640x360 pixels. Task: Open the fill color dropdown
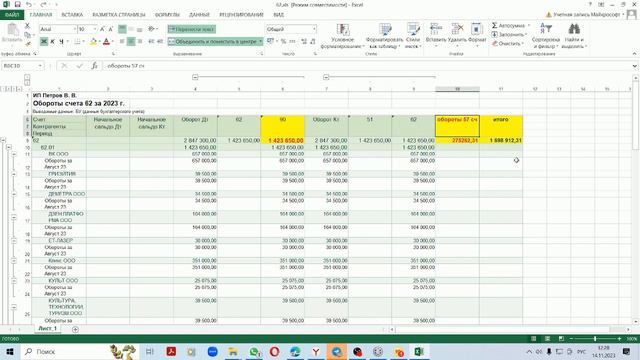(x=100, y=41)
